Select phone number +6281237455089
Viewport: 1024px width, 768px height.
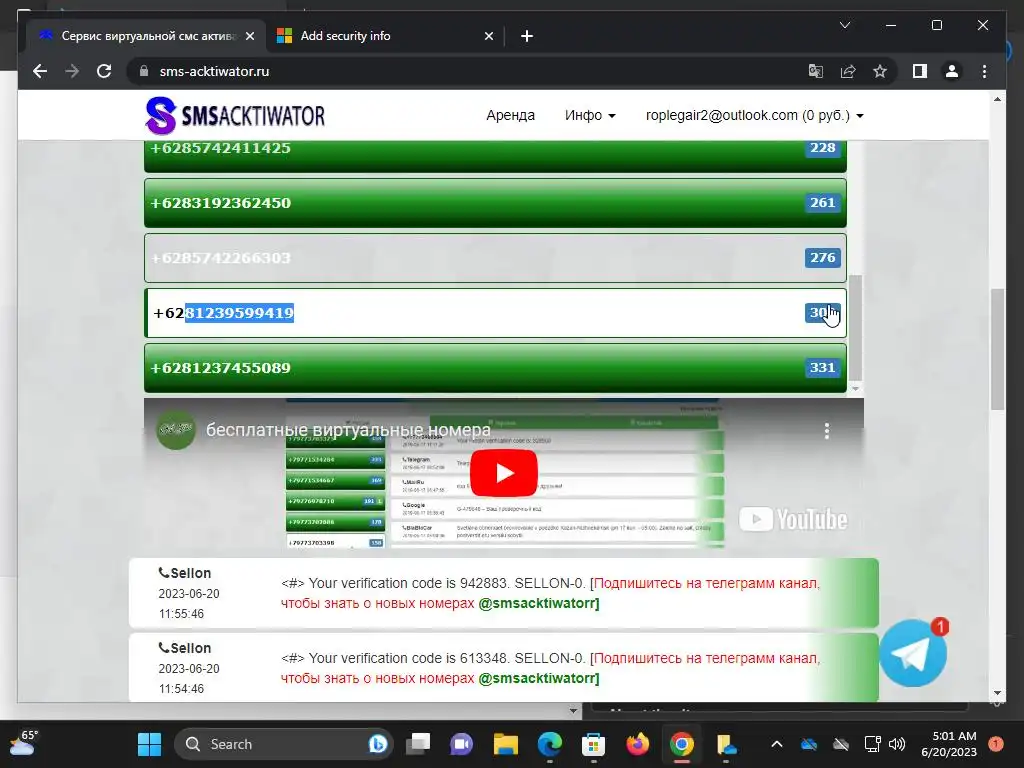point(495,368)
